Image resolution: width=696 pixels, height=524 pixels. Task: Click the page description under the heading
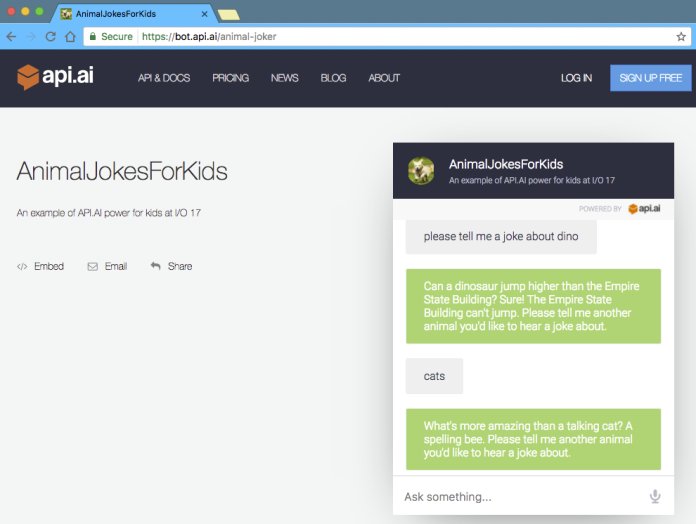coord(109,213)
